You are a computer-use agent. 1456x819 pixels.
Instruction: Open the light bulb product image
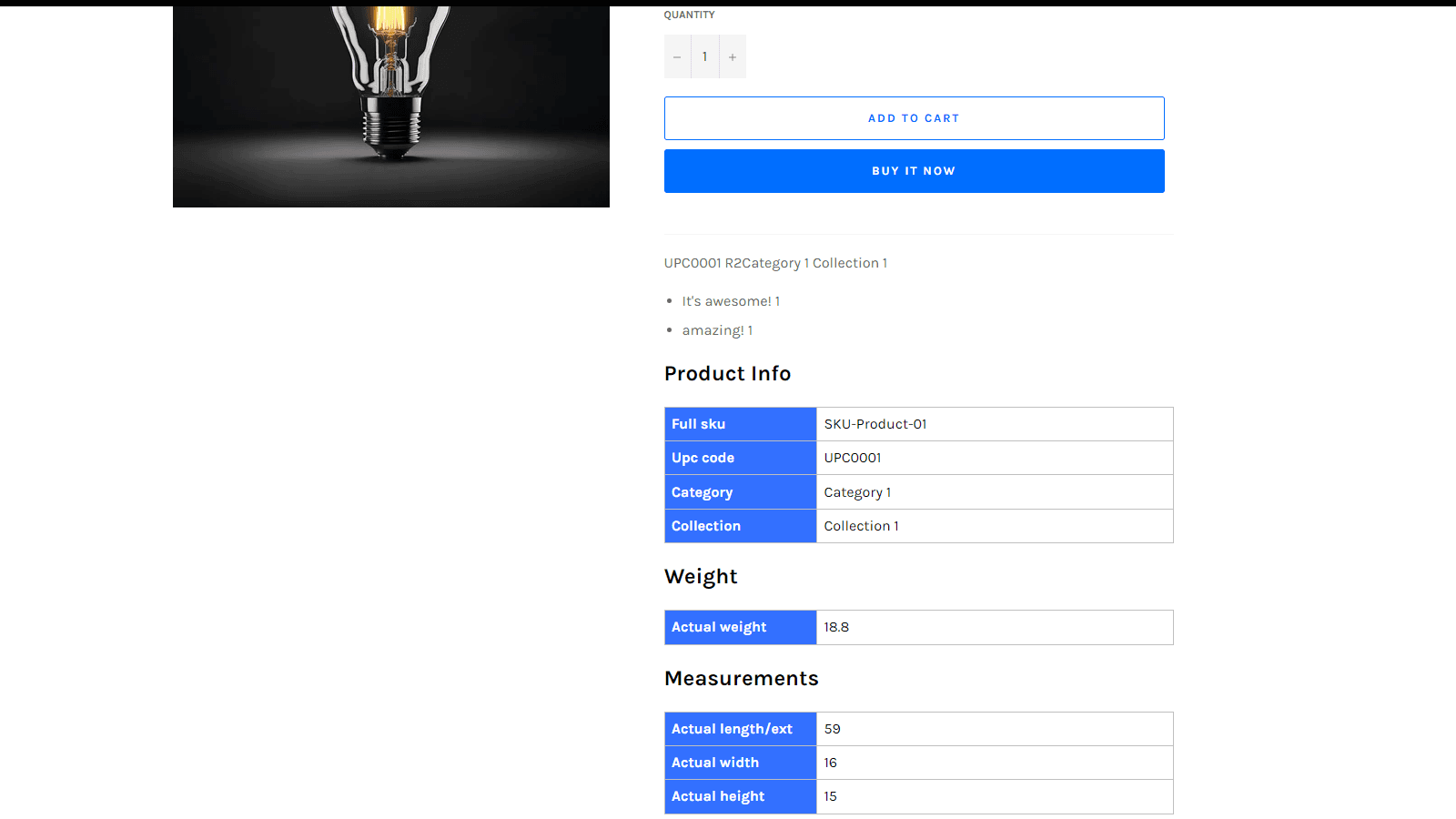point(391,106)
